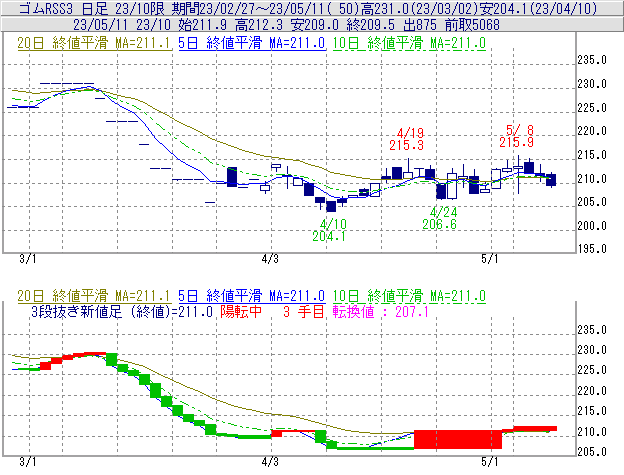624x475 pixels.
Task: Click the 3段抜き新値足 (終値)=211.0 label
Action: 122,311
